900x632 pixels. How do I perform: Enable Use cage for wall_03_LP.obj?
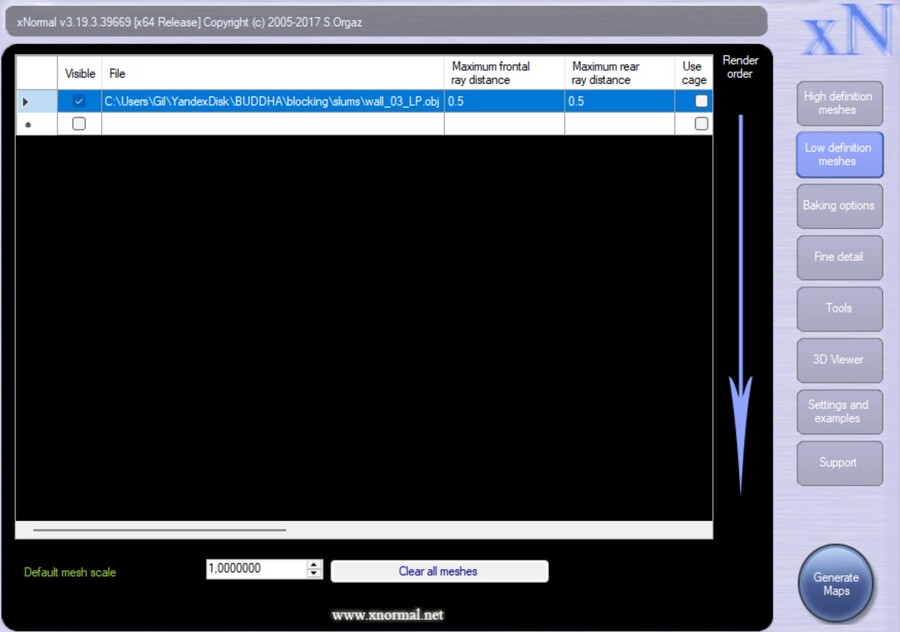701,101
